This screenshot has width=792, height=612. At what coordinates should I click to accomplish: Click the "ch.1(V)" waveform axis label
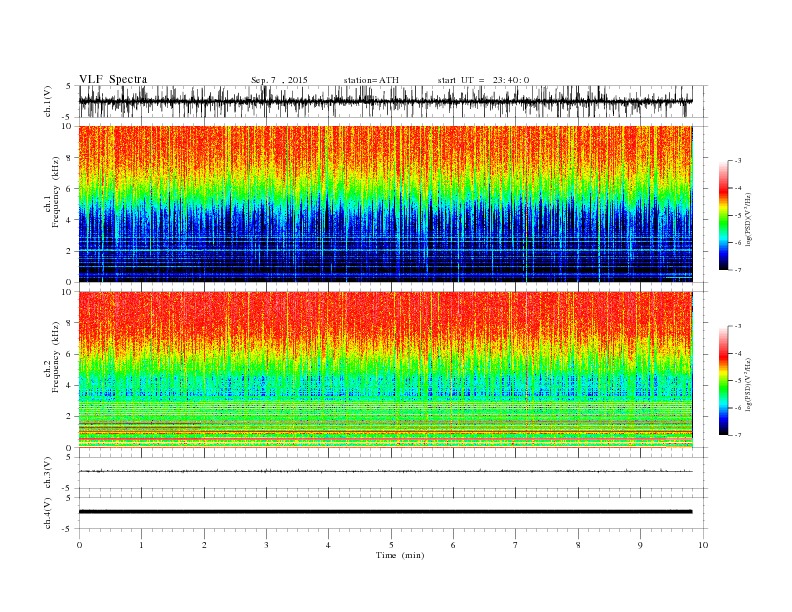click(x=48, y=101)
